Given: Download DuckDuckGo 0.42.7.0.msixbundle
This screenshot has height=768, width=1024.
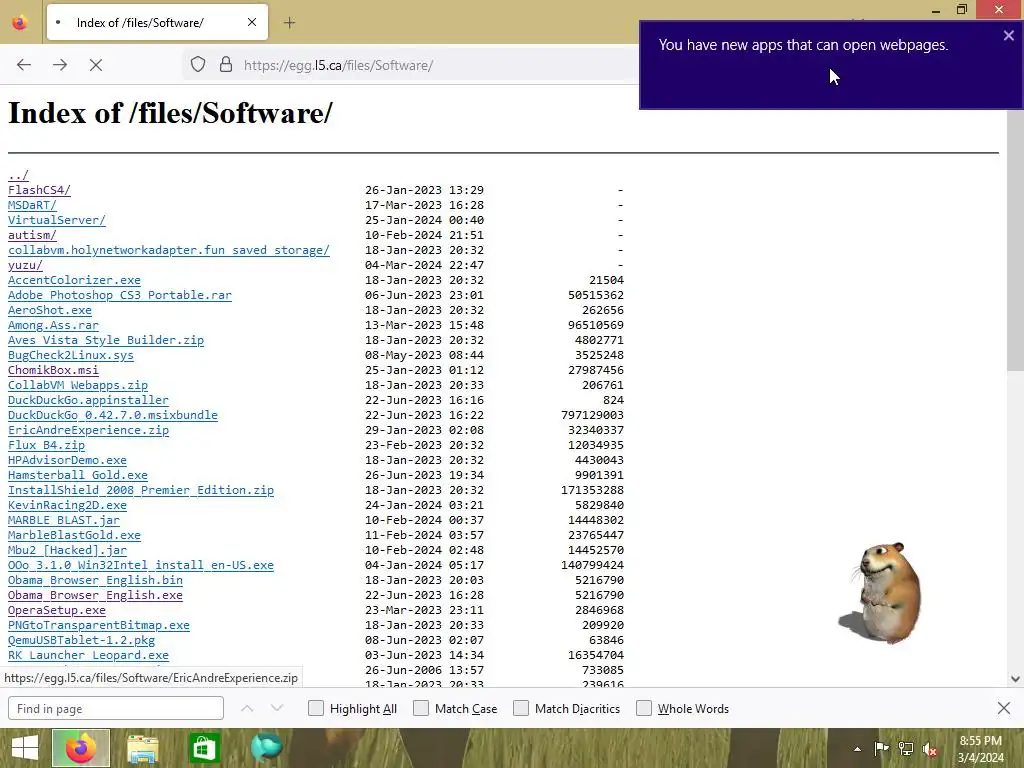Looking at the screenshot, I should click(x=113, y=415).
